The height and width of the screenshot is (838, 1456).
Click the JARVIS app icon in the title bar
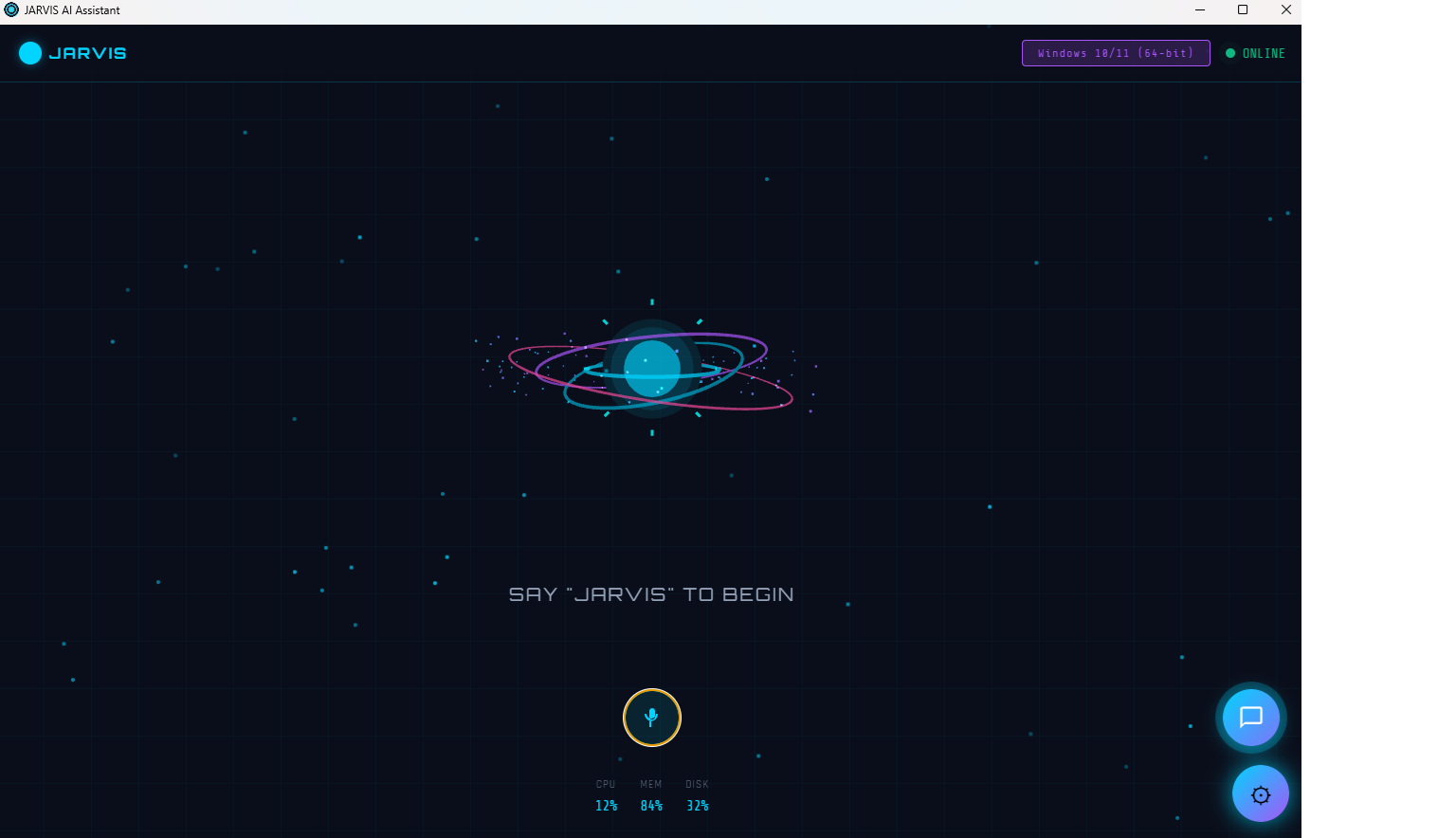(9, 9)
